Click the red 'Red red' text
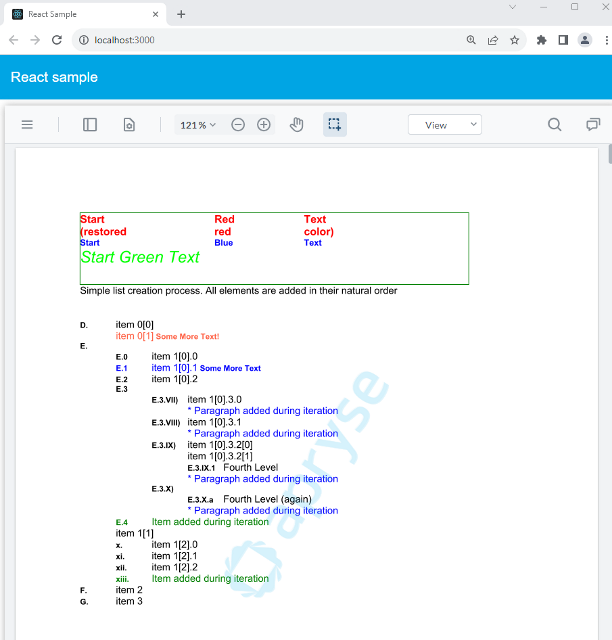 point(224,225)
